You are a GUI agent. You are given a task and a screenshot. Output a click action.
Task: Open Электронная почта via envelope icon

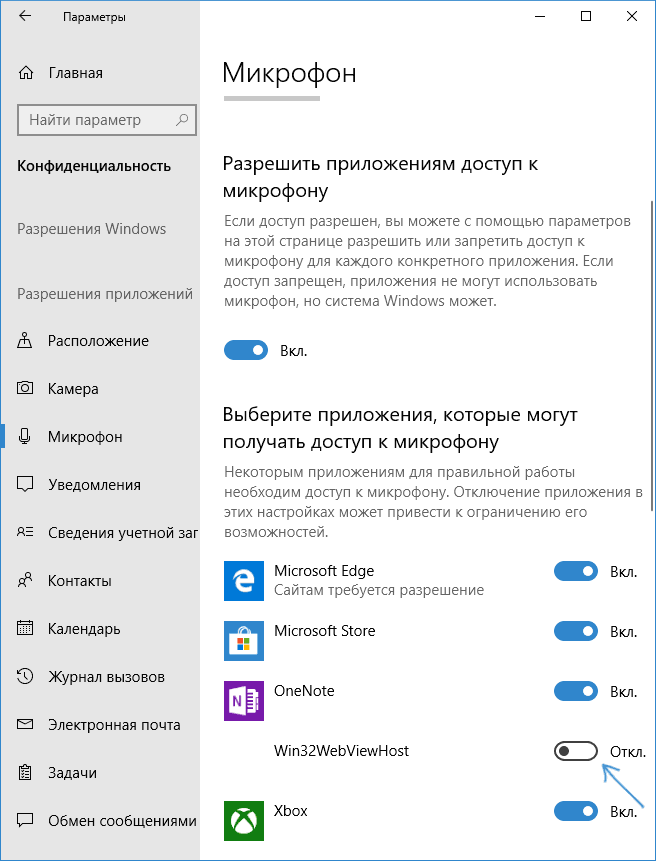[24, 724]
